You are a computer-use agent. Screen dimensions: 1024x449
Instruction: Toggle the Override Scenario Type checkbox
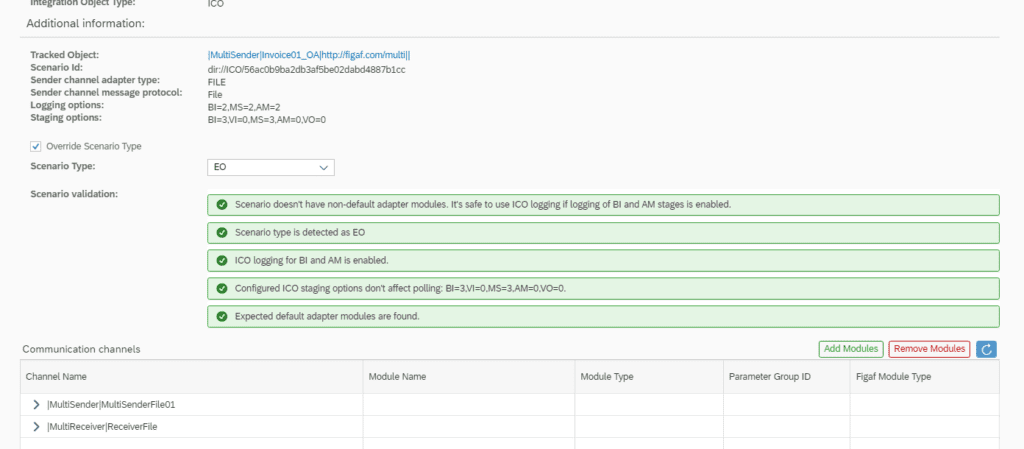(x=36, y=146)
